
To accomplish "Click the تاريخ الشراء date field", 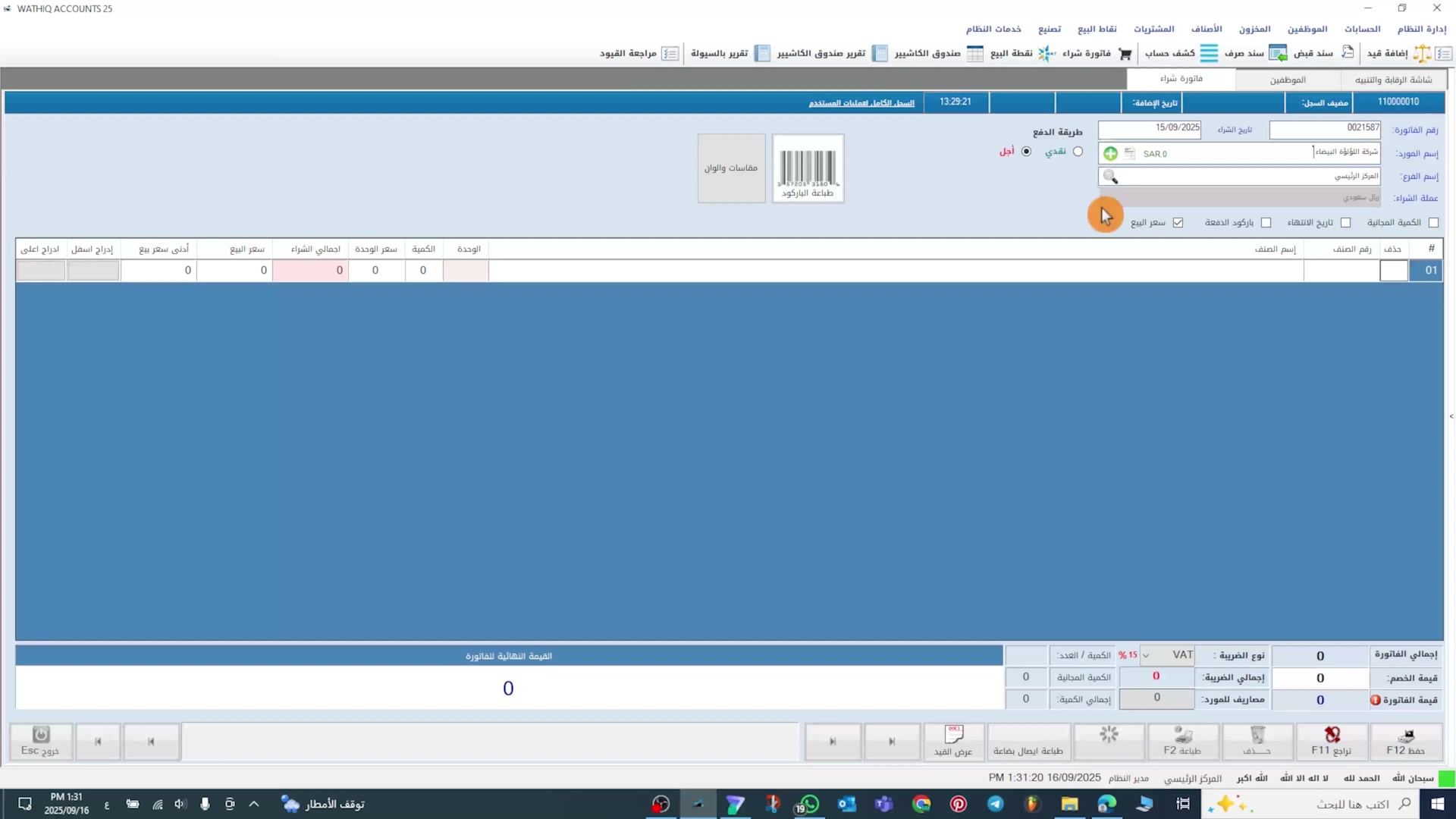I will point(1150,129).
